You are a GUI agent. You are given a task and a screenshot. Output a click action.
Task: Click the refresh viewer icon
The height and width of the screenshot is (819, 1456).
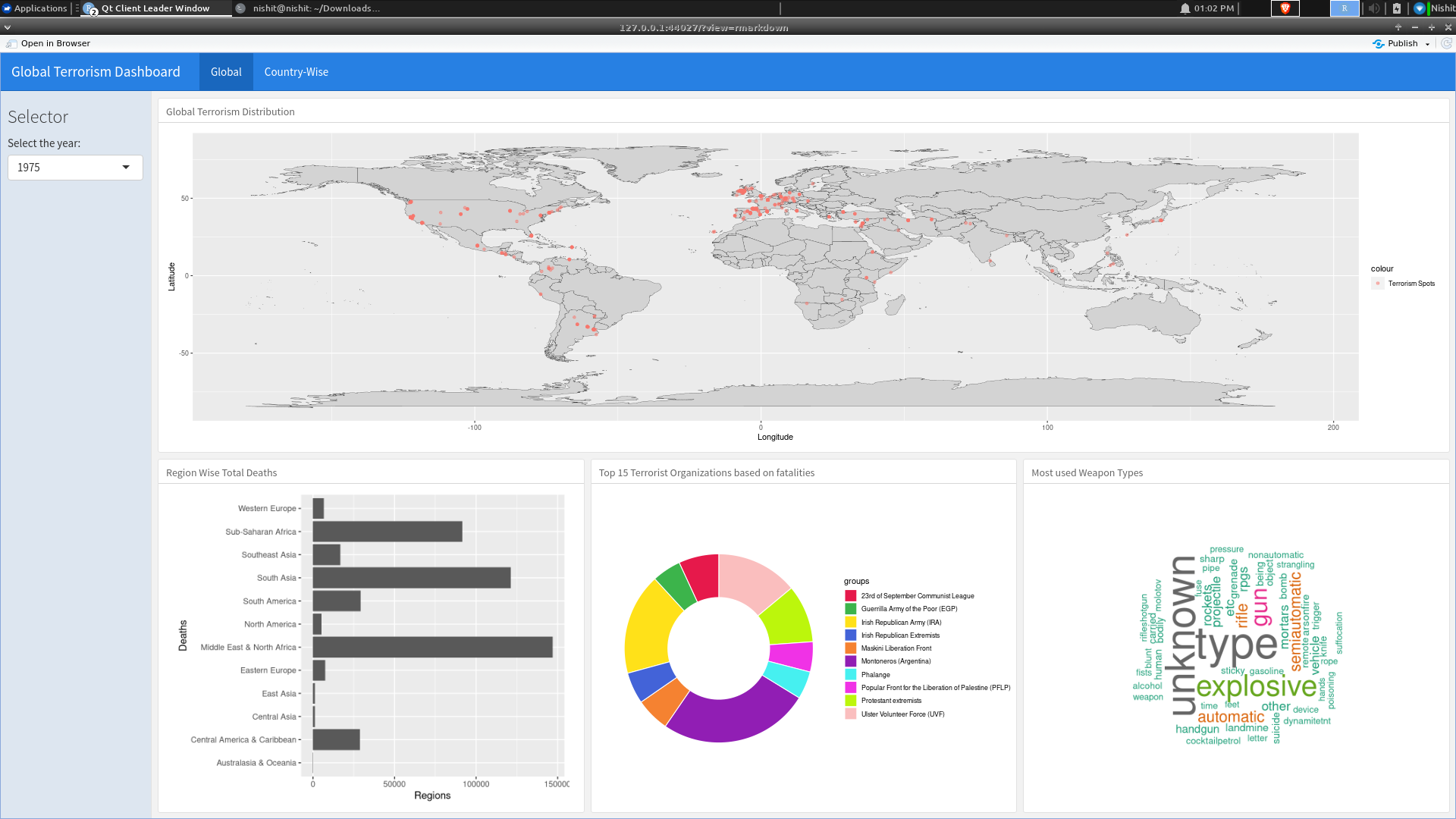[1446, 43]
